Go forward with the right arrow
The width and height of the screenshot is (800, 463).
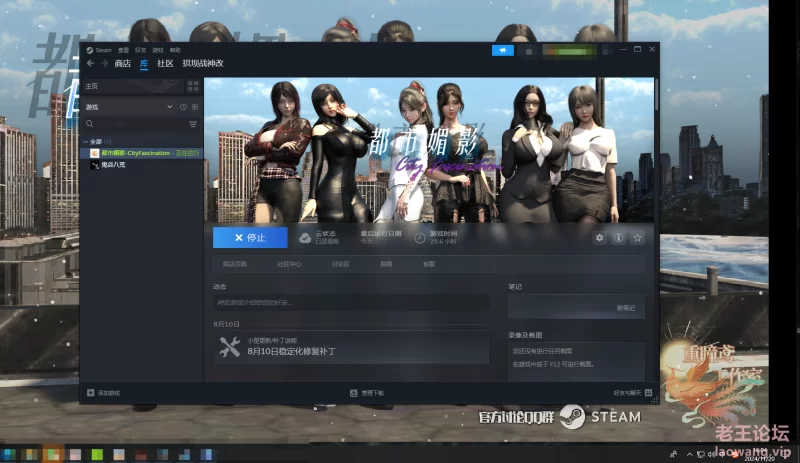coord(104,63)
